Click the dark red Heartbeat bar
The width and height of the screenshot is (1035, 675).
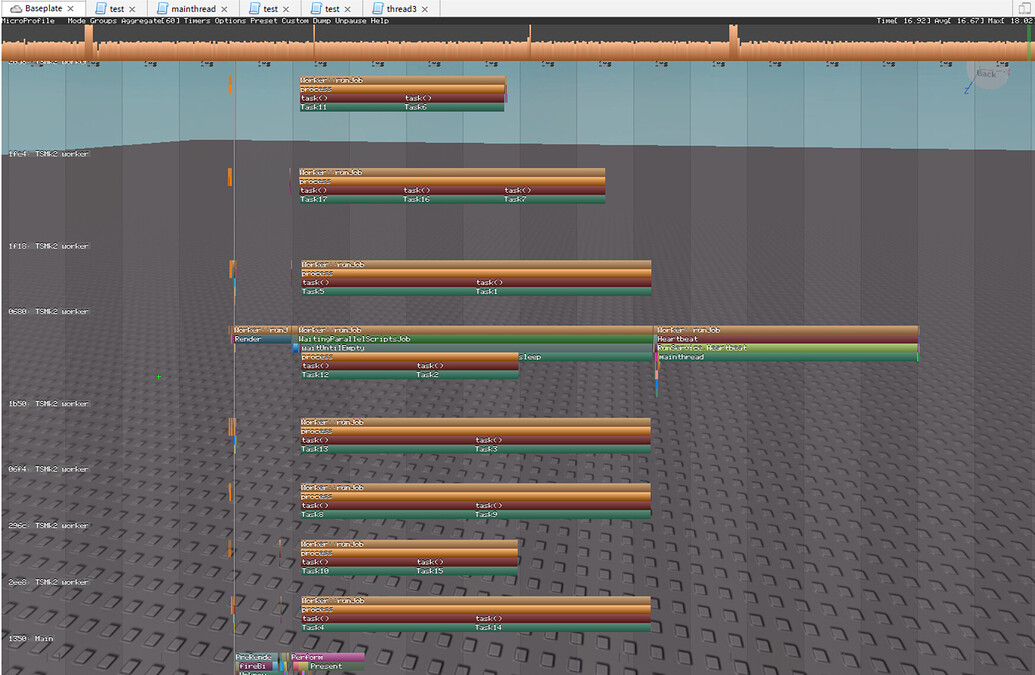[787, 339]
